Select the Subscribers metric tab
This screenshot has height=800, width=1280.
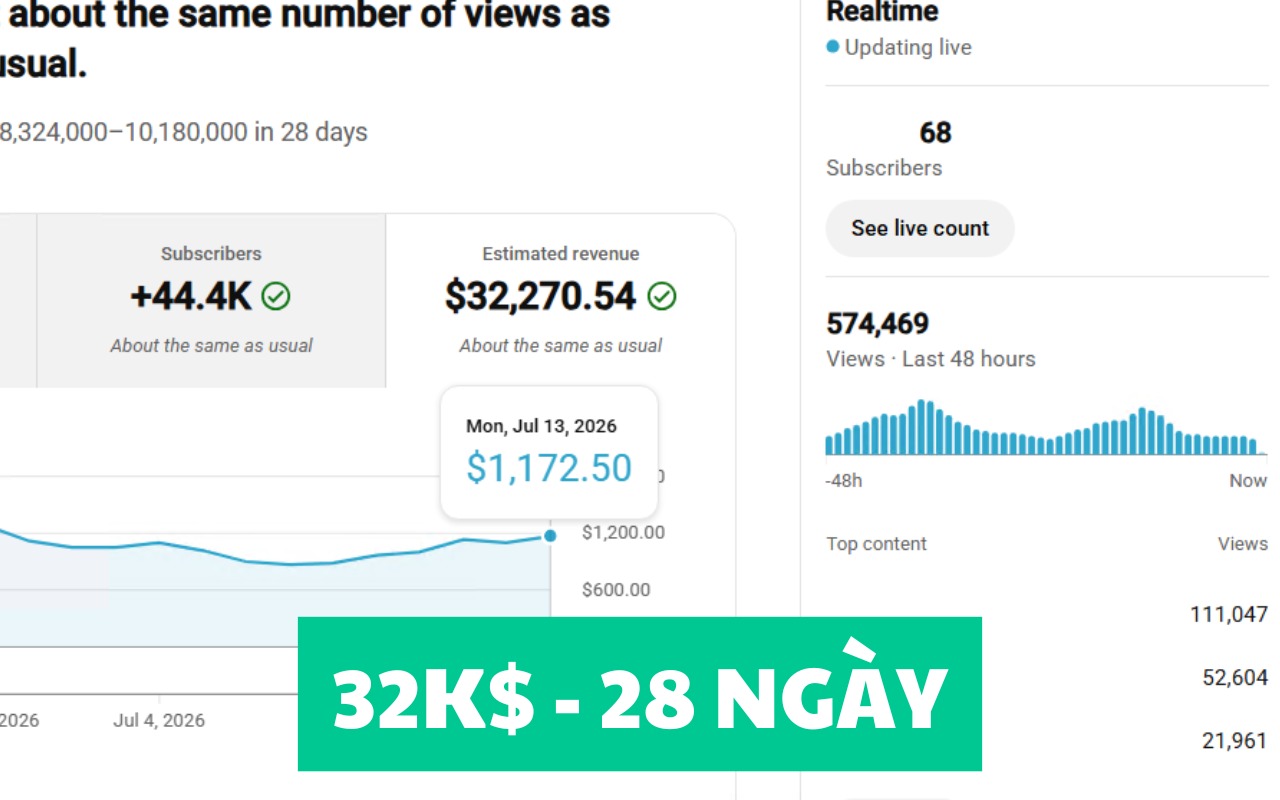211,300
